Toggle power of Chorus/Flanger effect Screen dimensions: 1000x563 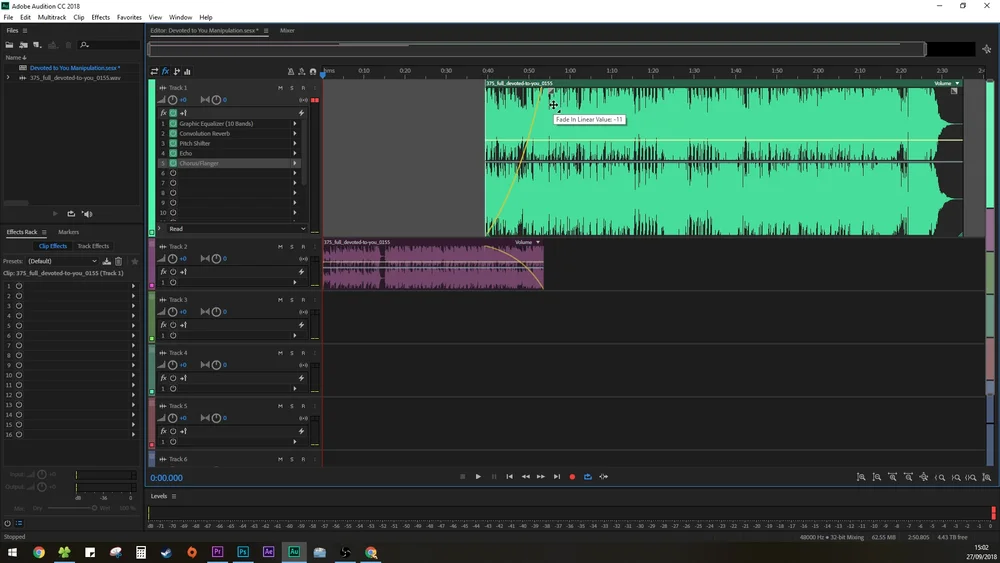(173, 163)
